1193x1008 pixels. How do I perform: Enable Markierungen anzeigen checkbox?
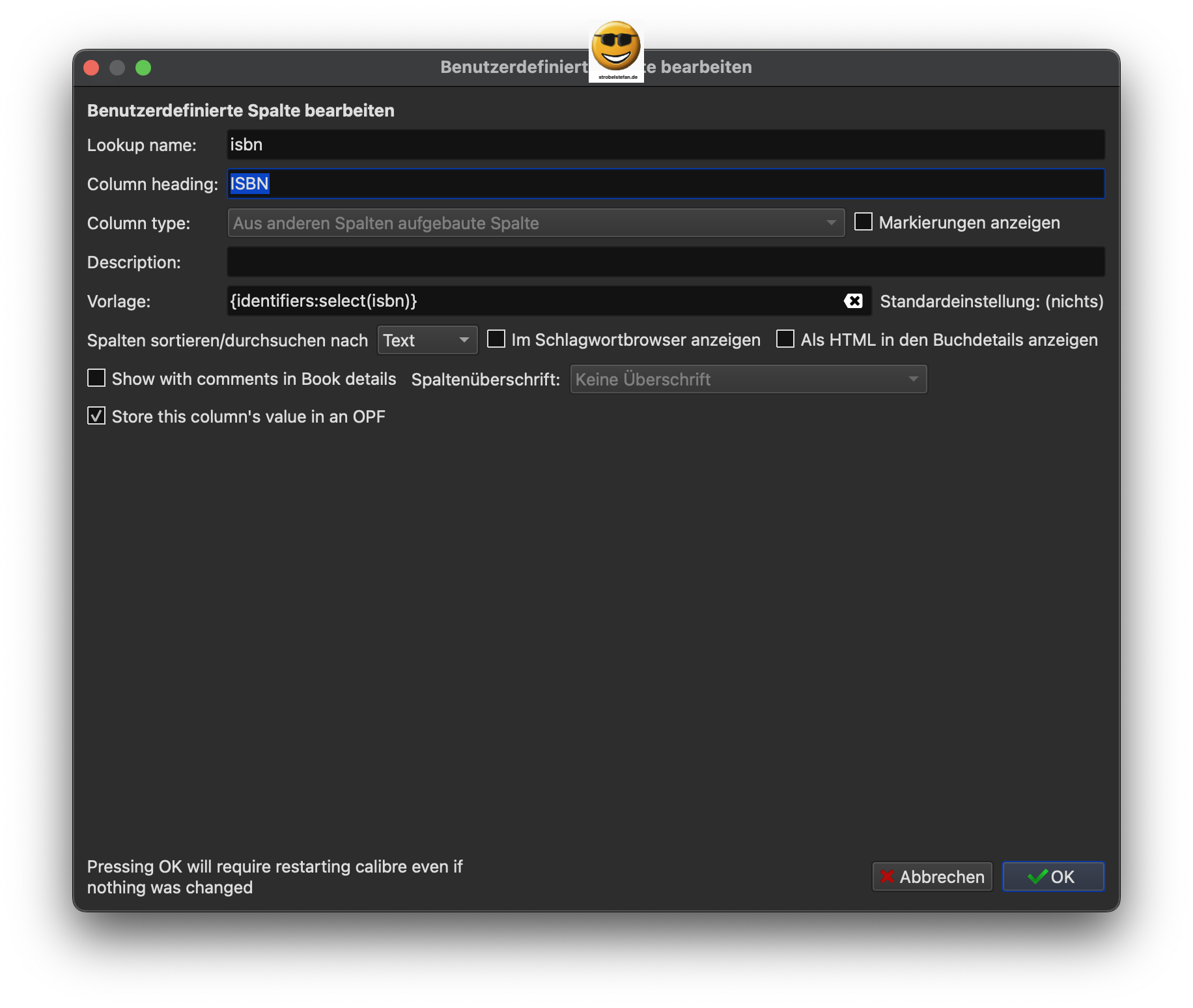[x=863, y=222]
